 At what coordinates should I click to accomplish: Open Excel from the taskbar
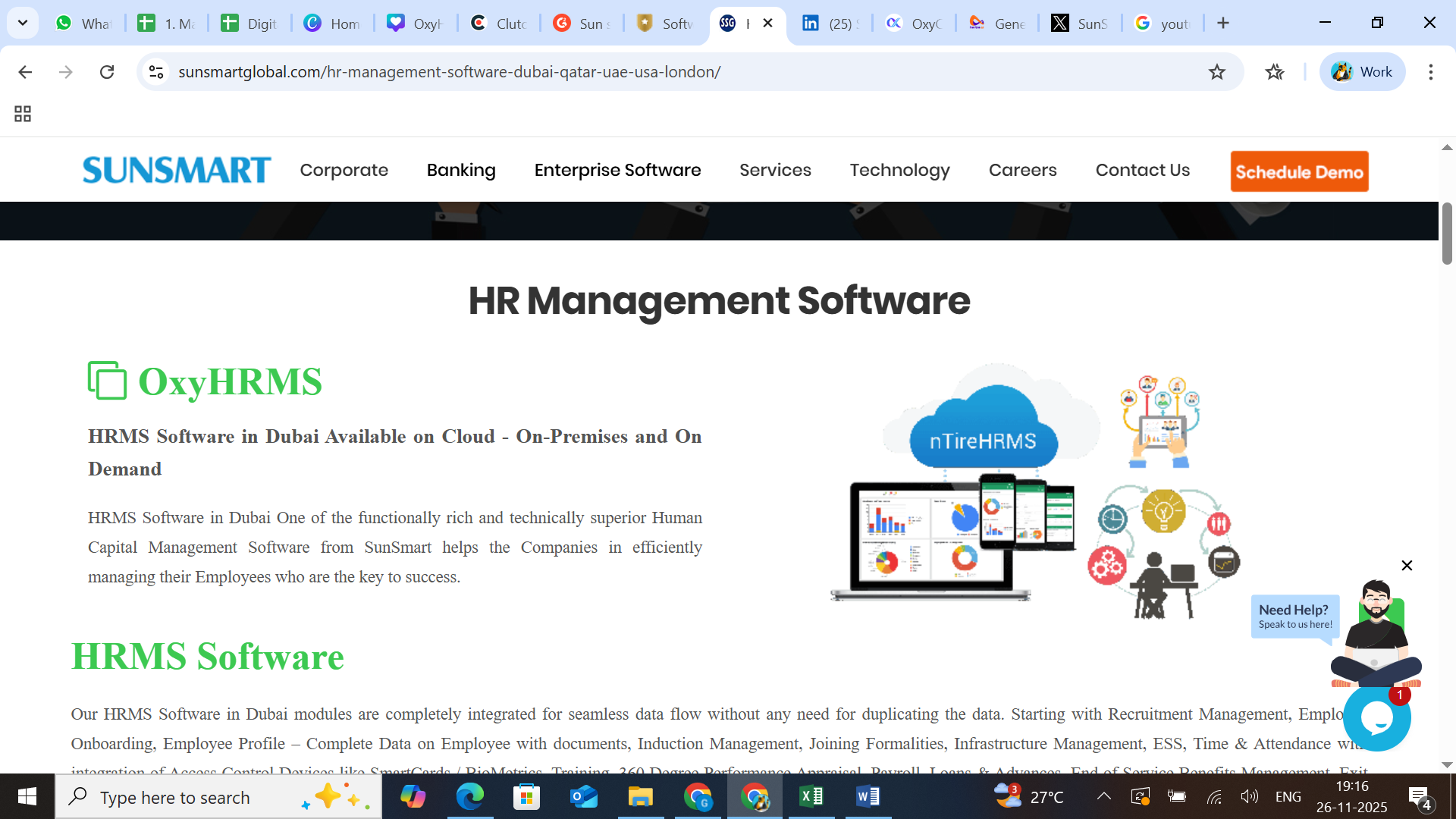tap(811, 796)
